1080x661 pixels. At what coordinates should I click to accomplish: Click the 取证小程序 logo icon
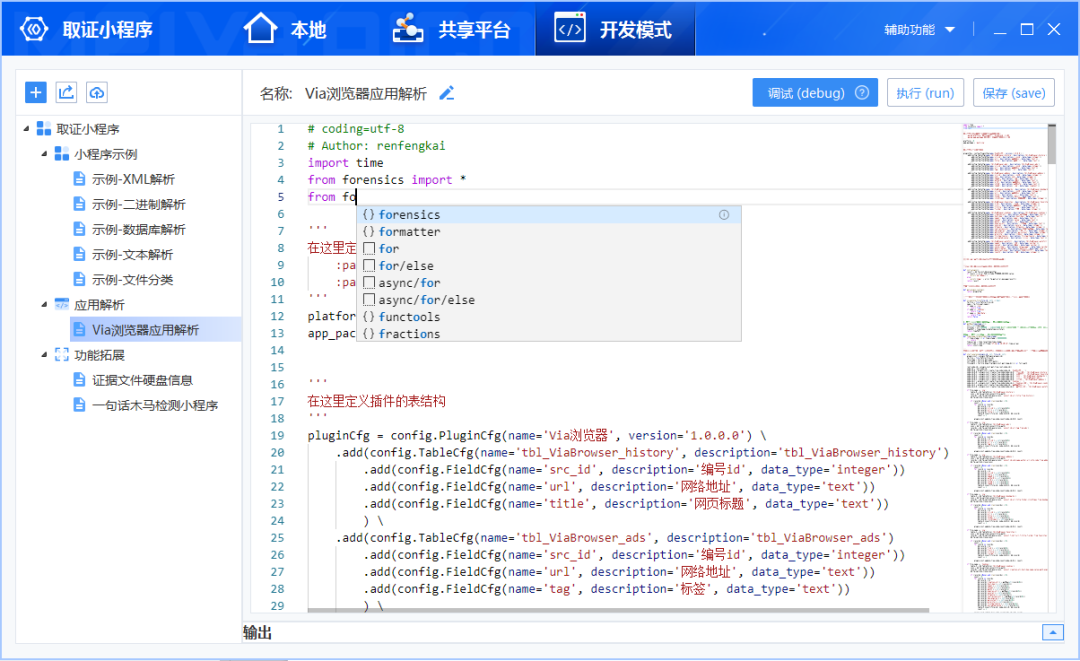pos(34,29)
